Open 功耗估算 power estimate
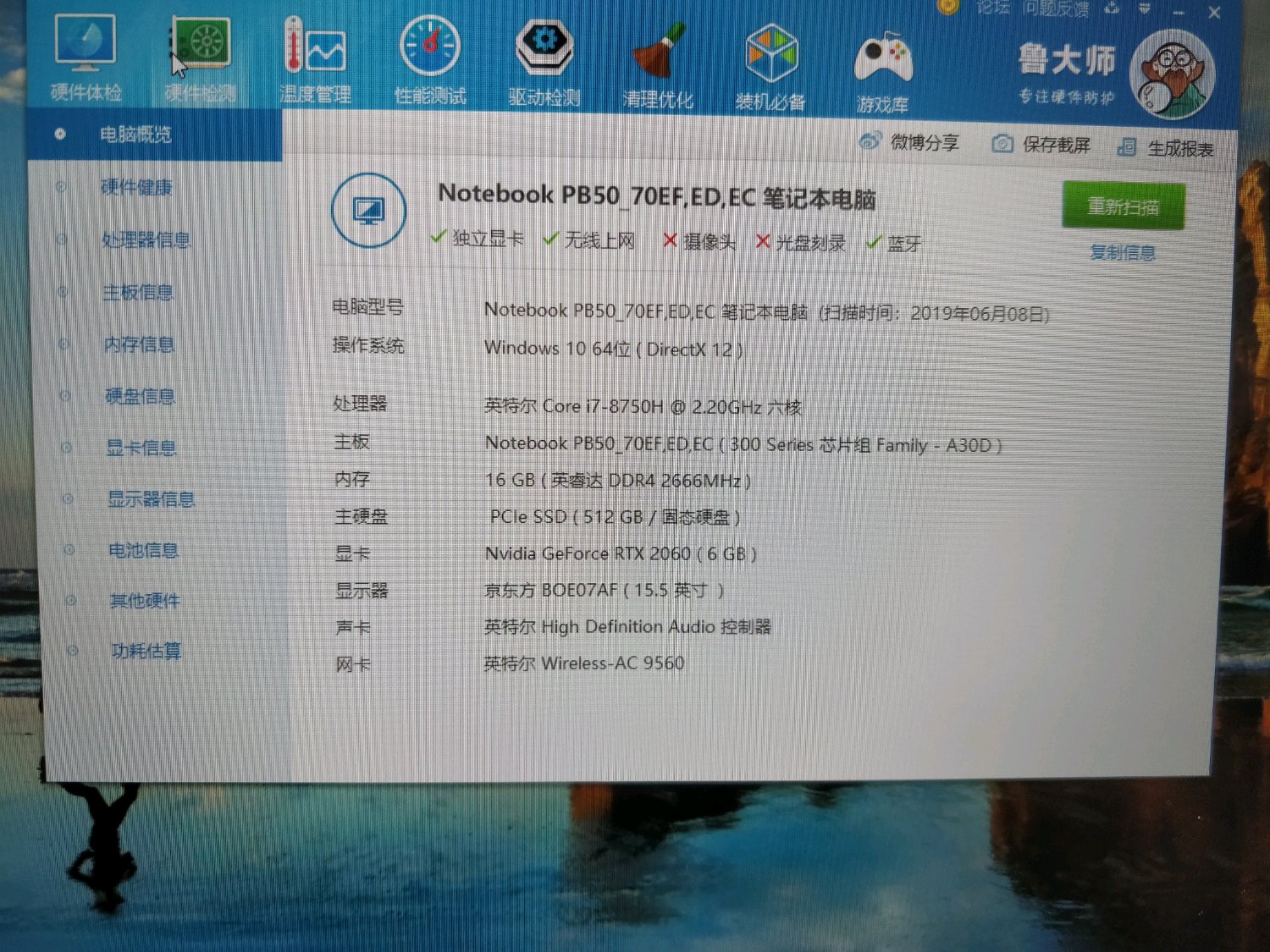The height and width of the screenshot is (952, 1270). [x=146, y=651]
